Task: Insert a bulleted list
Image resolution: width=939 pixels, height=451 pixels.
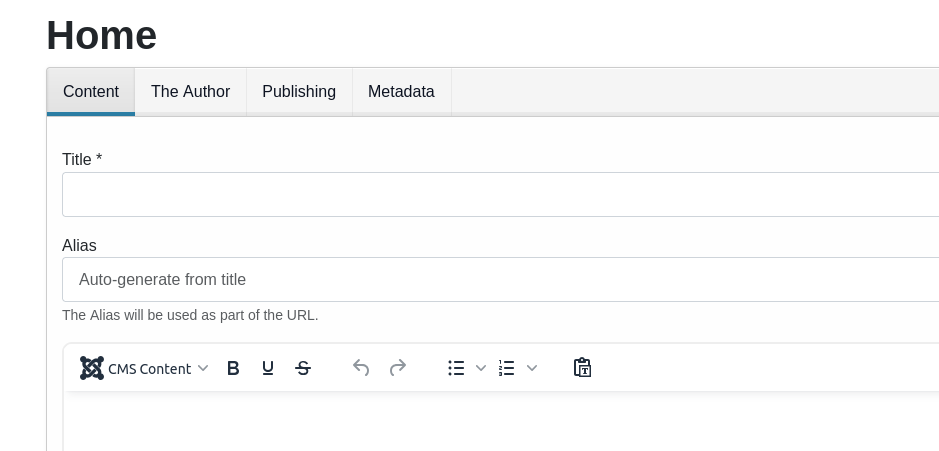Action: [456, 368]
